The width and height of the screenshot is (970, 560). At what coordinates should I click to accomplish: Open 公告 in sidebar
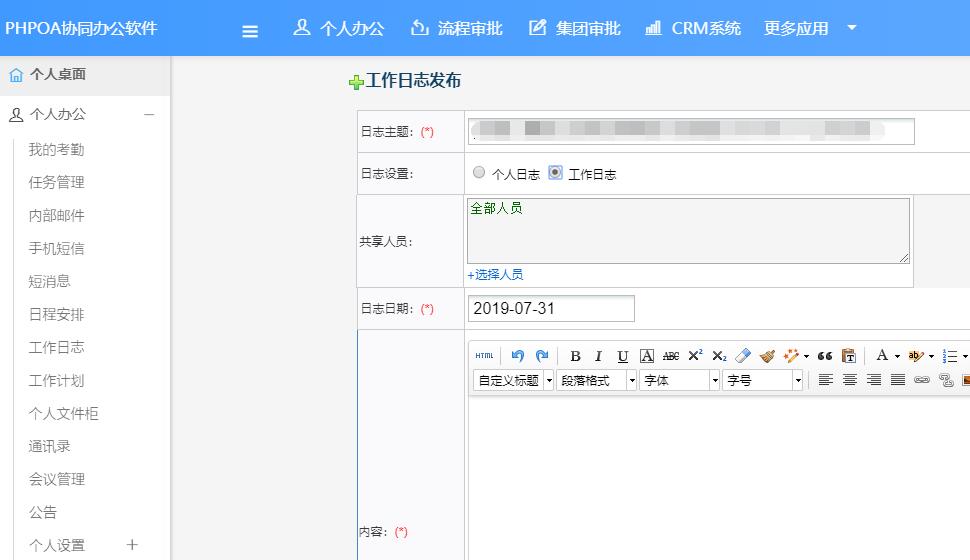click(x=43, y=512)
